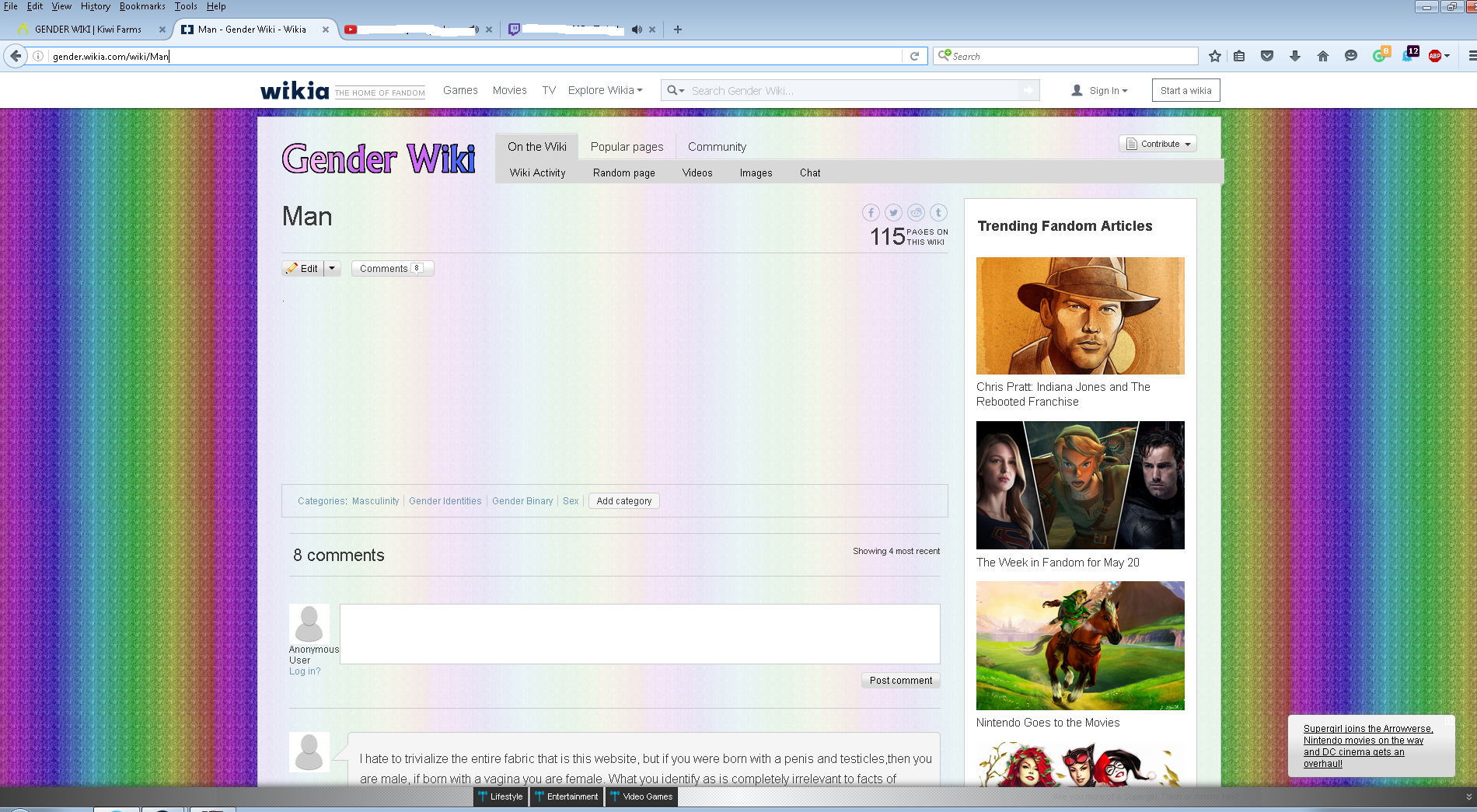Open the Comments button

click(393, 268)
